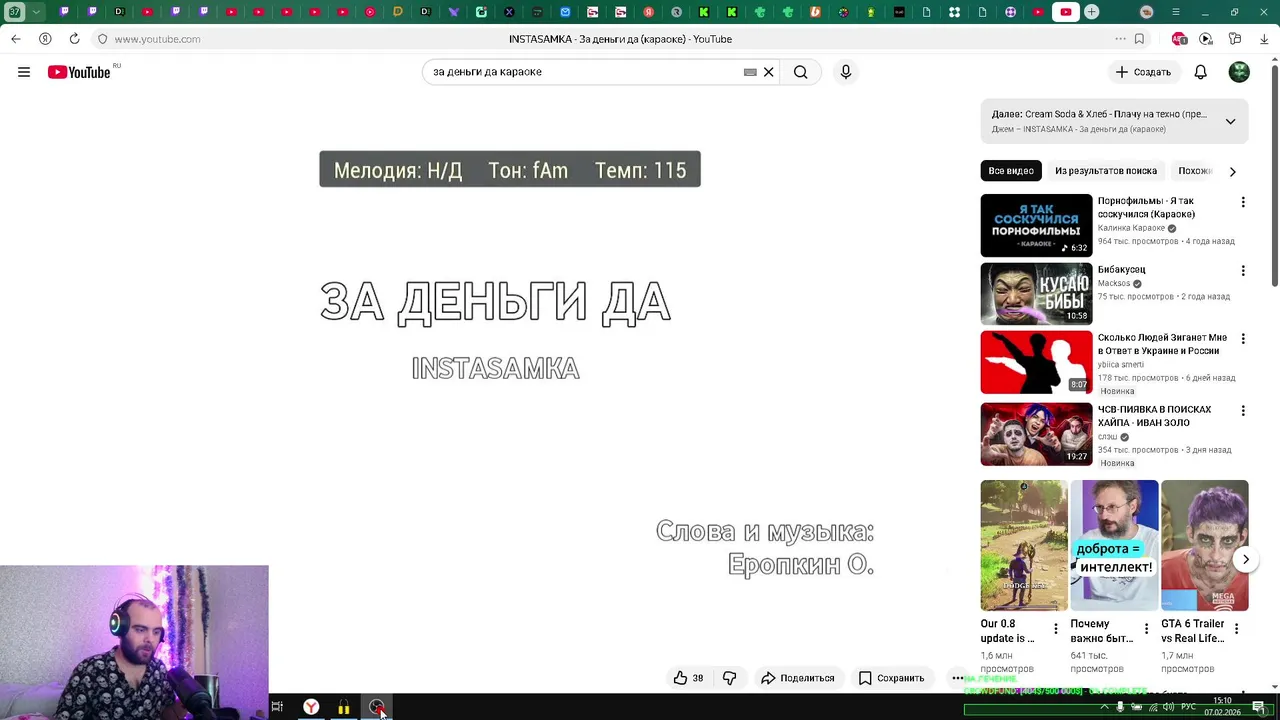This screenshot has width=1280, height=720.
Task: Open the yellow padlock taskbar app
Action: point(343,707)
